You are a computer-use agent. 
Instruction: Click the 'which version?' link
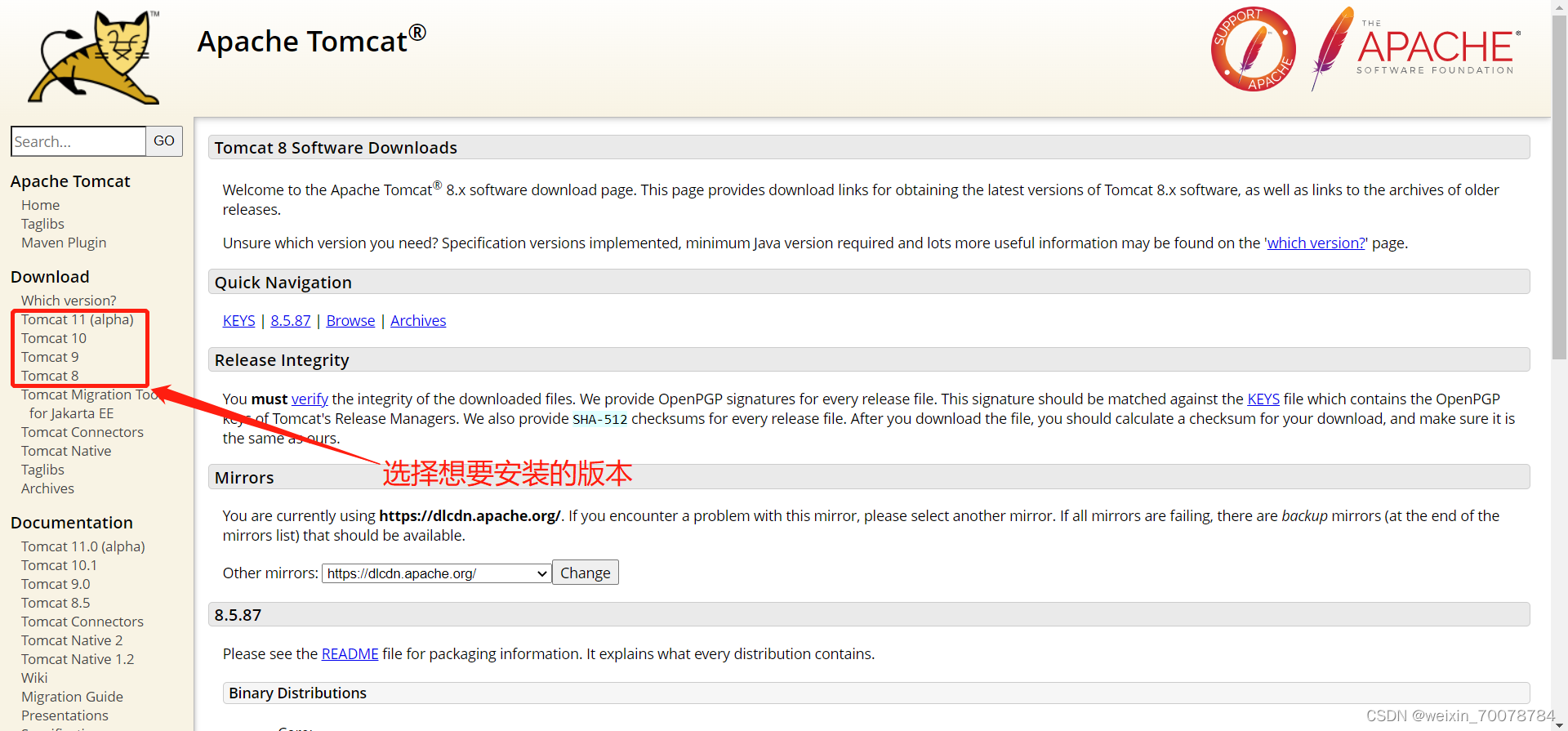click(x=1315, y=243)
